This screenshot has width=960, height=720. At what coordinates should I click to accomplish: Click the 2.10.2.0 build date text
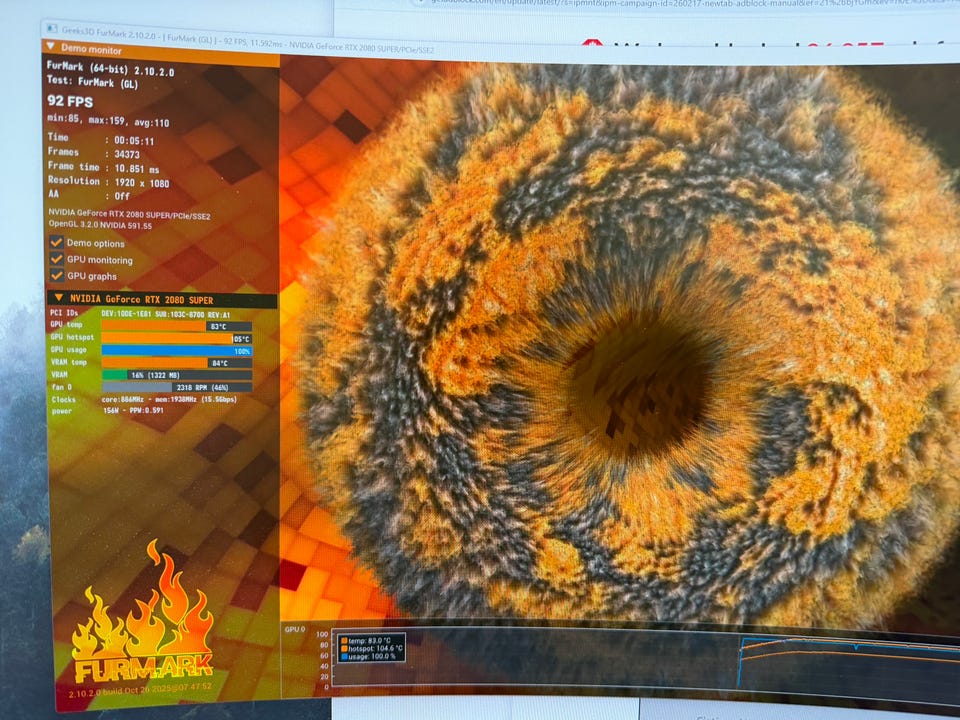point(140,690)
